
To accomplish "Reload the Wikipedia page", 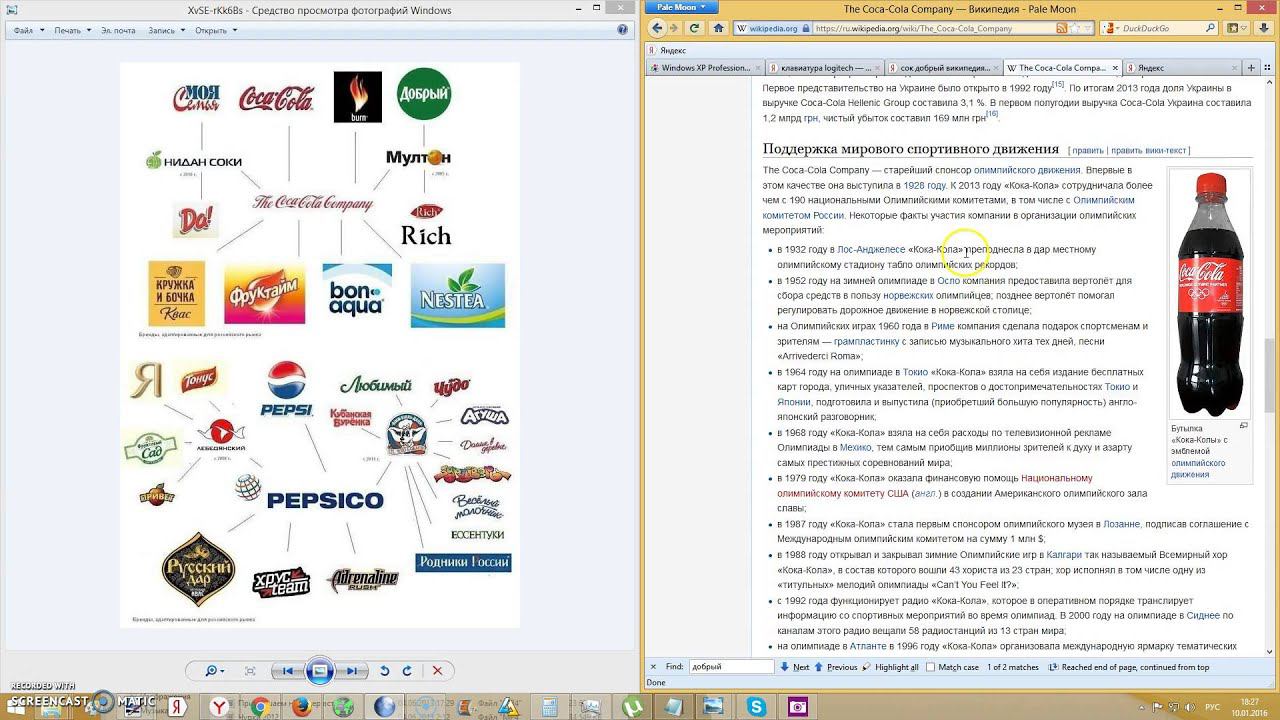I will click(x=696, y=28).
